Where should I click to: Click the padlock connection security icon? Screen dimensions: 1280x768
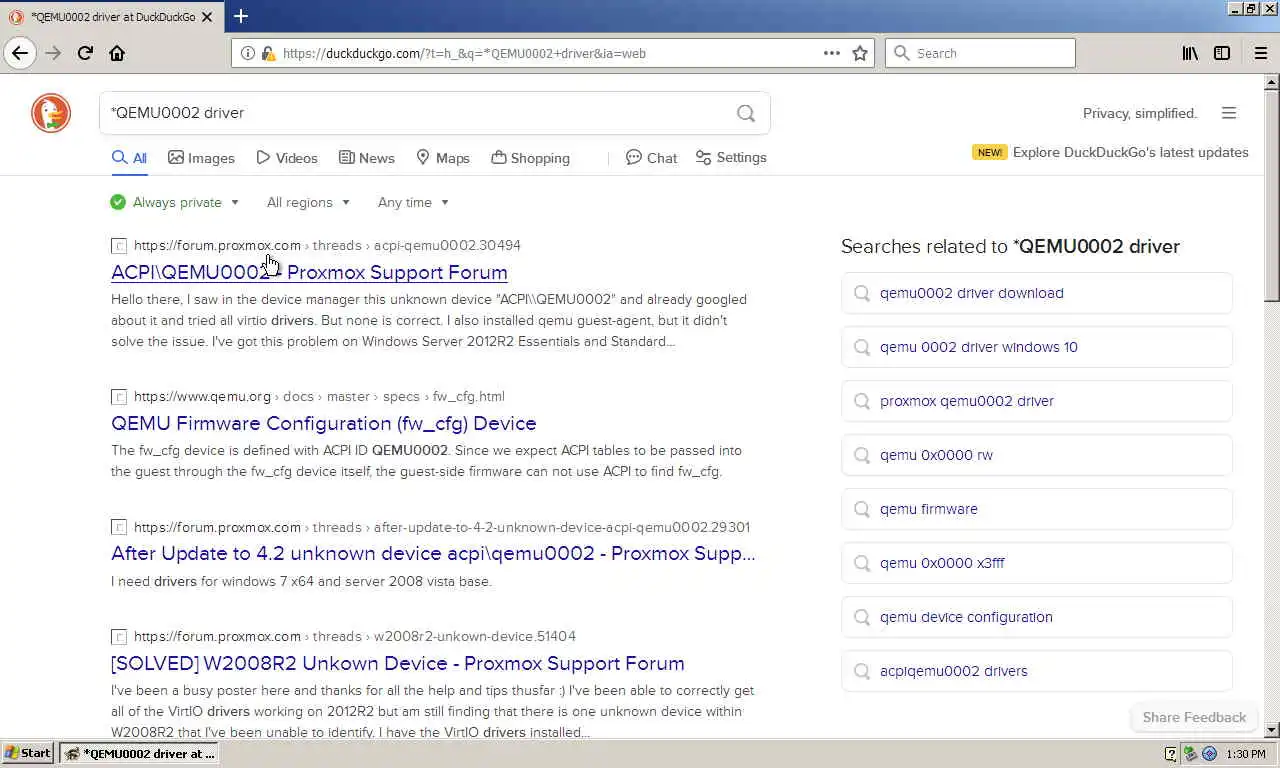(268, 53)
